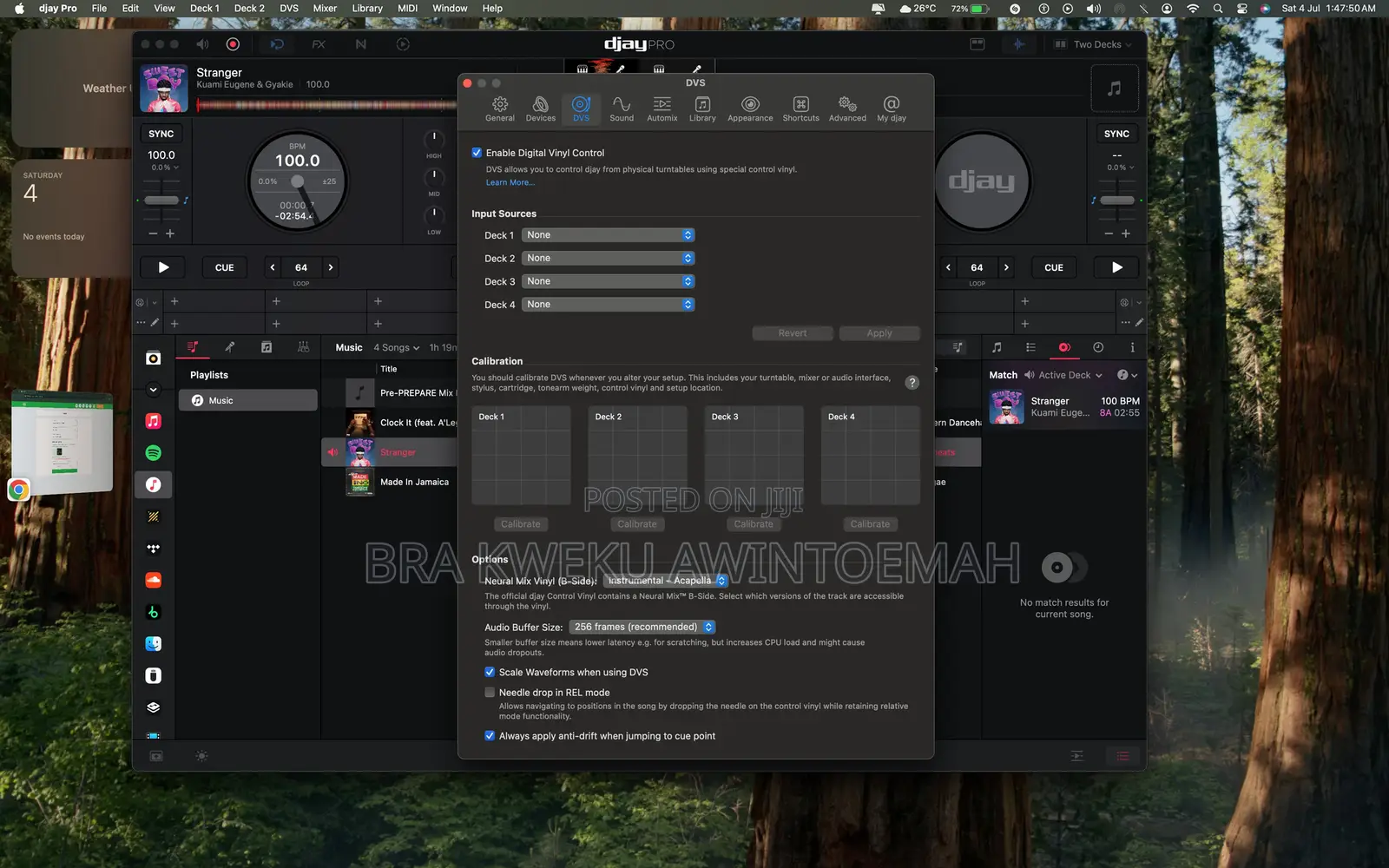This screenshot has height=868, width=1389.
Task: Open Devices preferences tab
Action: pyautogui.click(x=540, y=108)
